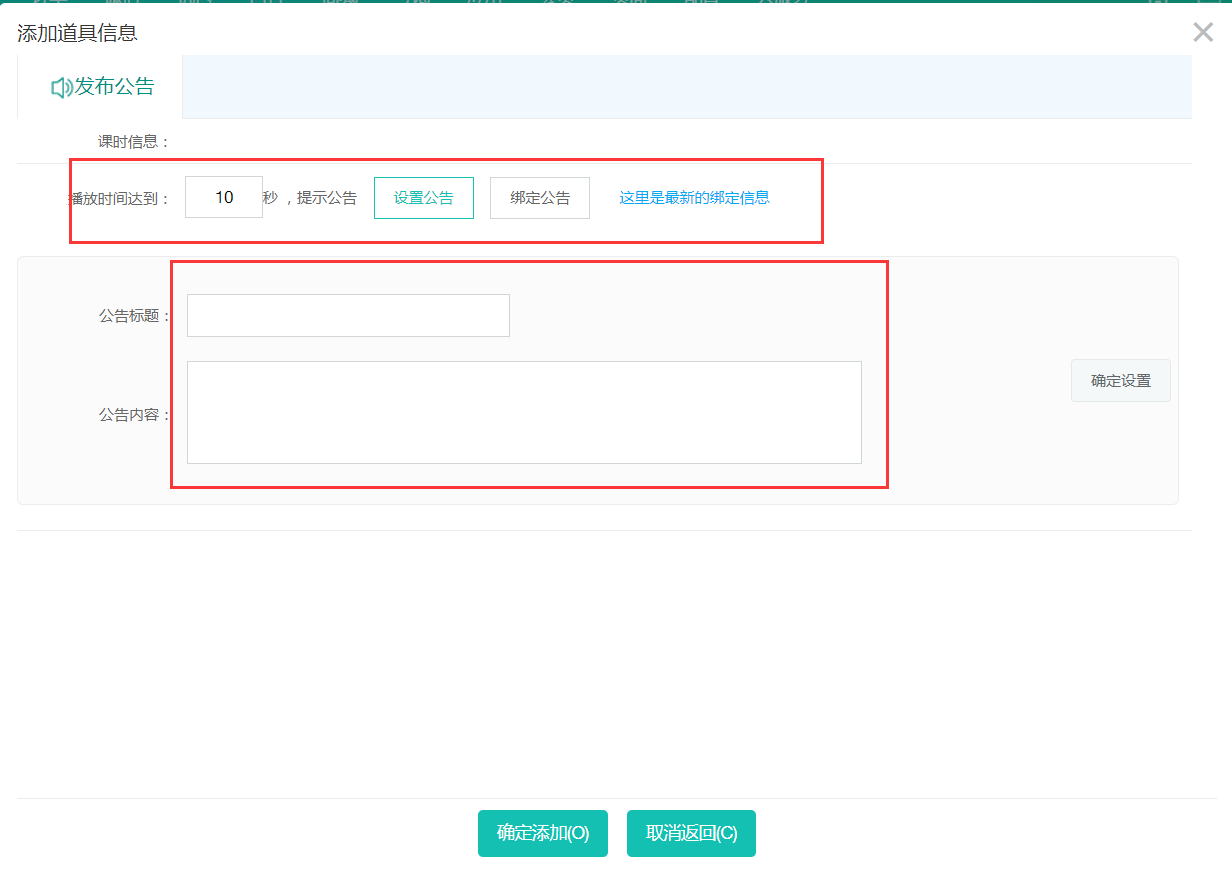
Task: Click the 确定添加(O) button
Action: [543, 834]
